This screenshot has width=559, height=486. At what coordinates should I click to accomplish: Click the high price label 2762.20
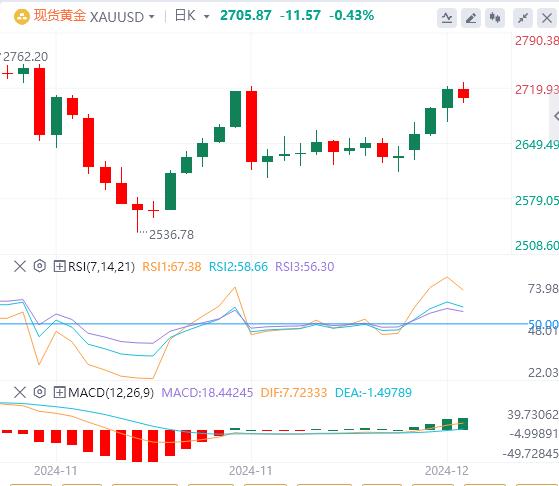pos(25,56)
